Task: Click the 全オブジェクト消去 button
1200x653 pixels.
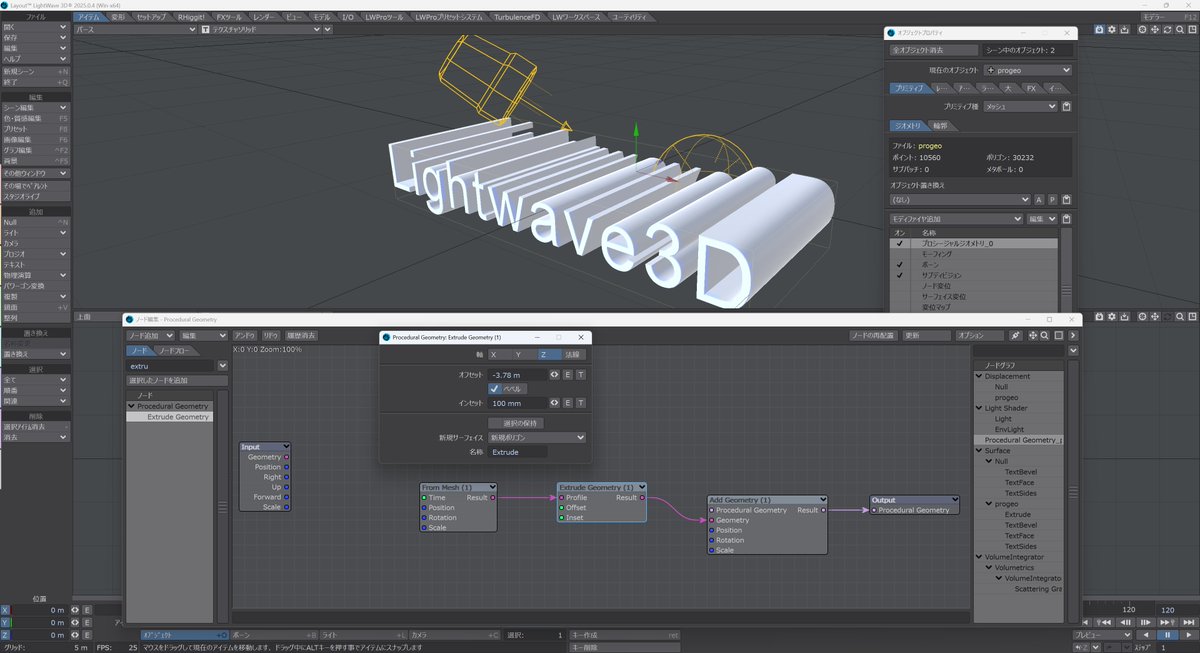Action: click(x=934, y=50)
